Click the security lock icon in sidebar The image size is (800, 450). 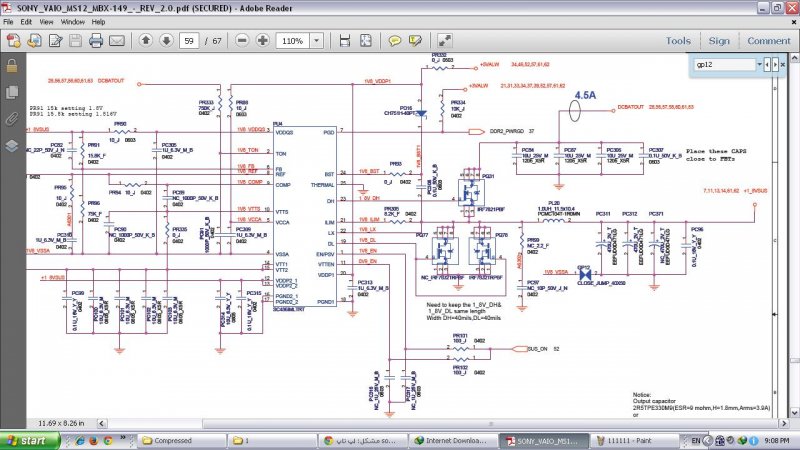coord(12,66)
